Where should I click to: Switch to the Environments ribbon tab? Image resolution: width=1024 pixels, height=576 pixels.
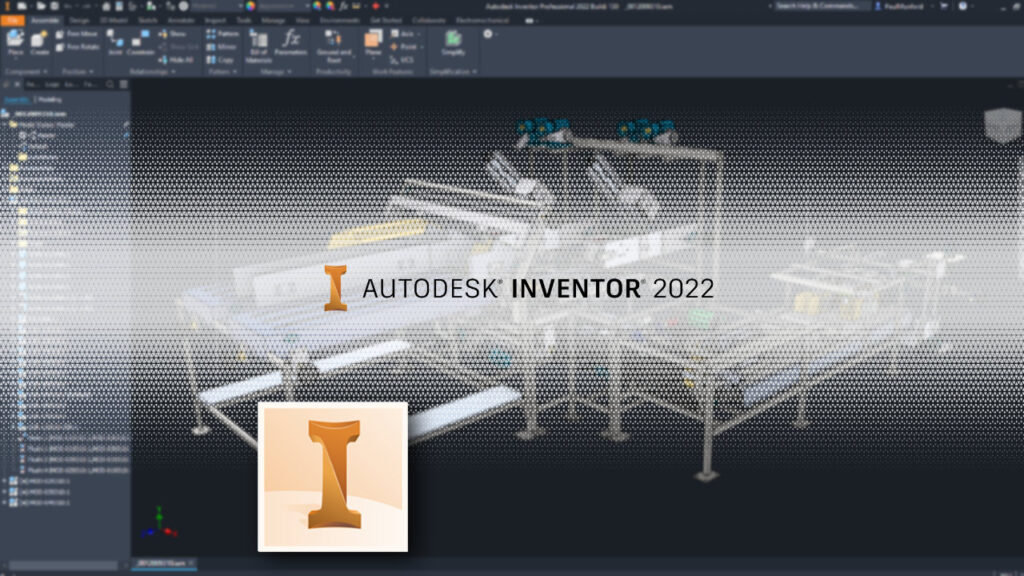[339, 20]
